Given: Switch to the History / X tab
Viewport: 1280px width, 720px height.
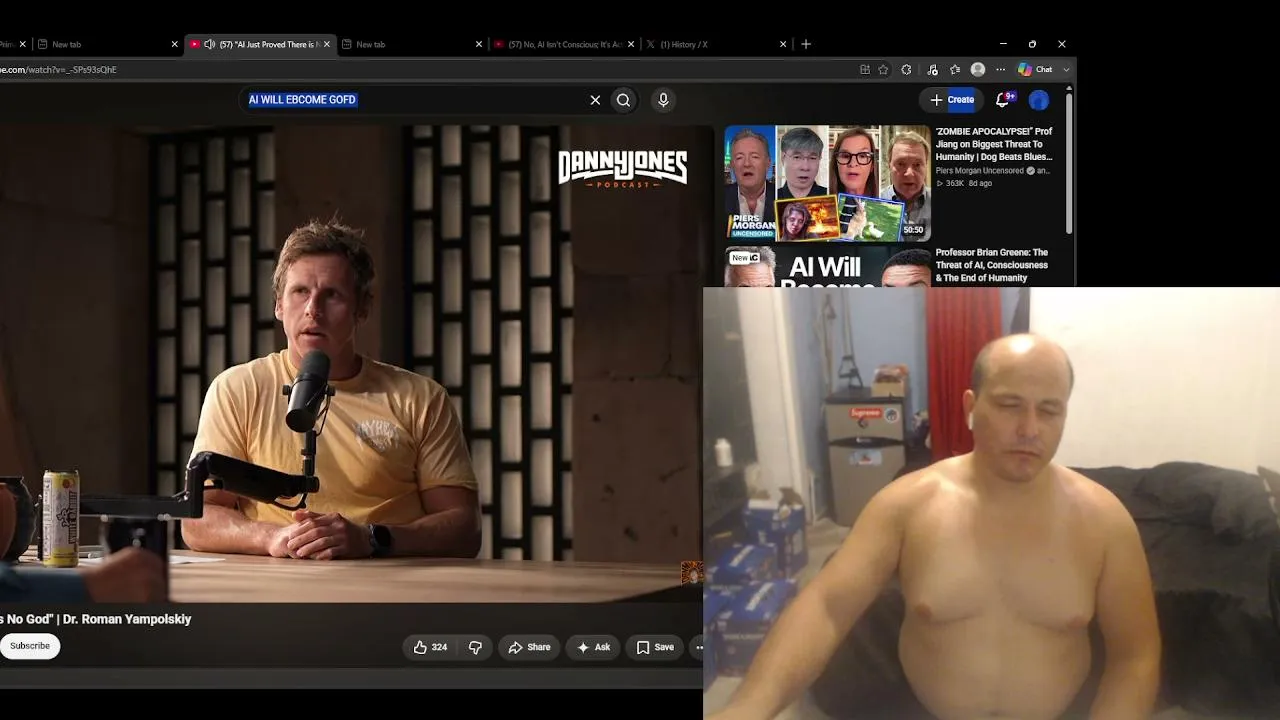Looking at the screenshot, I should (x=716, y=44).
